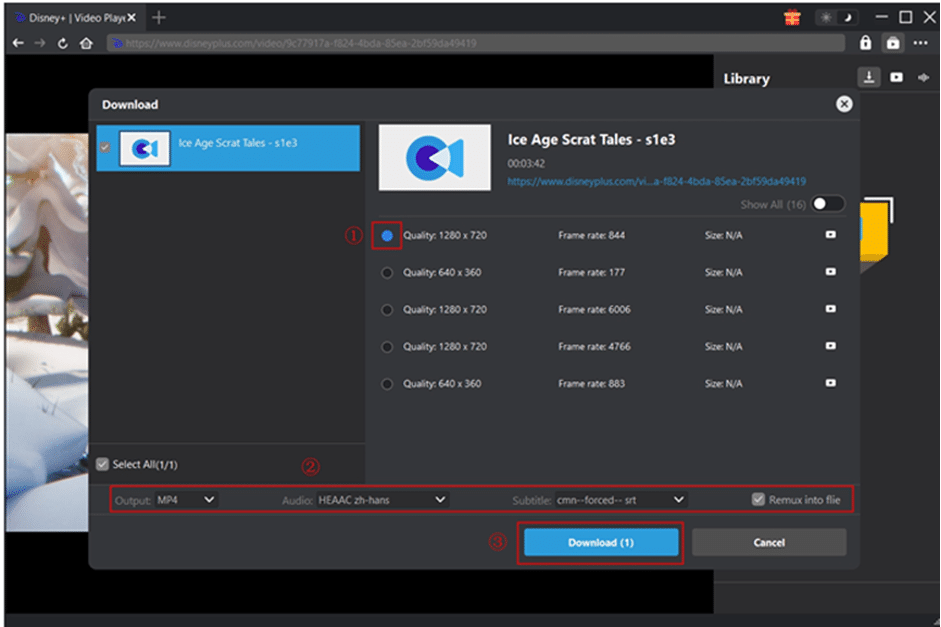Click the gift box icon
The width and height of the screenshot is (941, 627).
pyautogui.click(x=791, y=17)
